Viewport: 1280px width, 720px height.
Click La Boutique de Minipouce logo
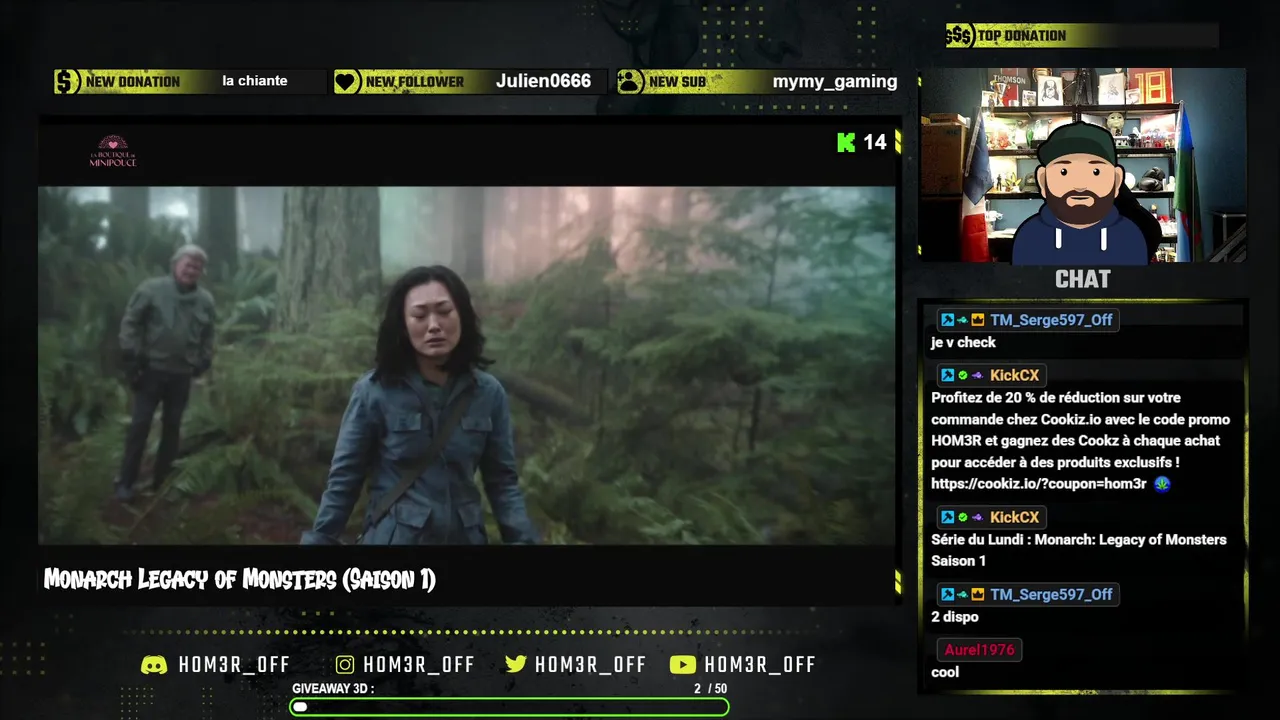coord(112,151)
